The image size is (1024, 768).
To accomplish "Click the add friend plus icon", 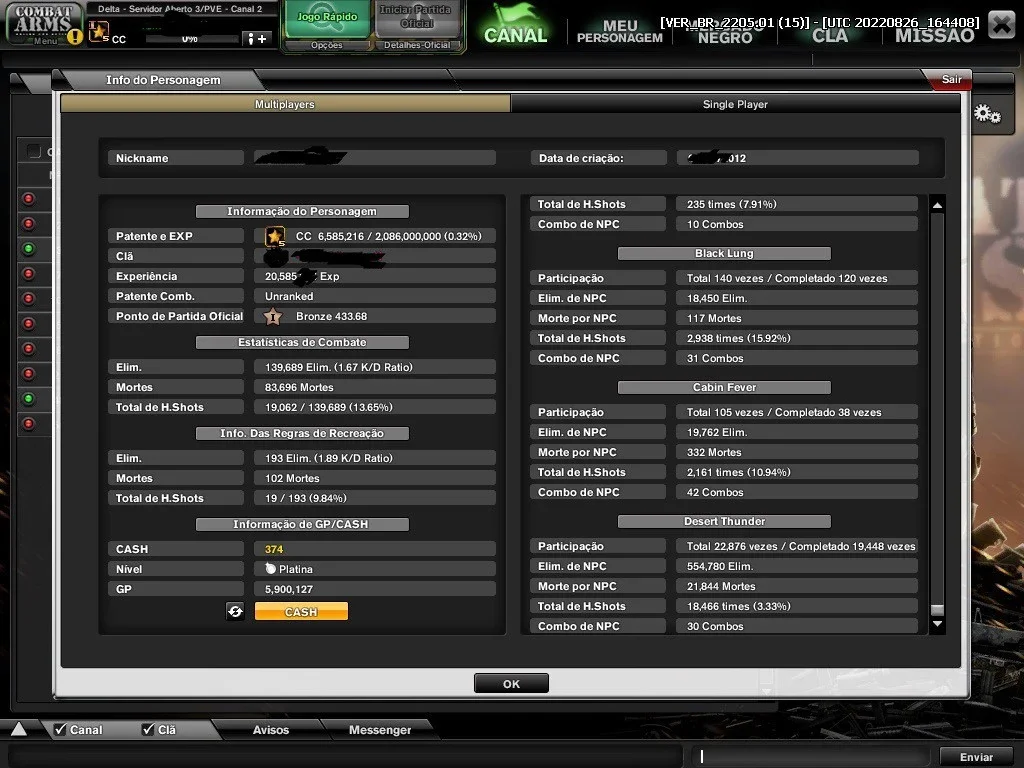I will click(x=257, y=39).
